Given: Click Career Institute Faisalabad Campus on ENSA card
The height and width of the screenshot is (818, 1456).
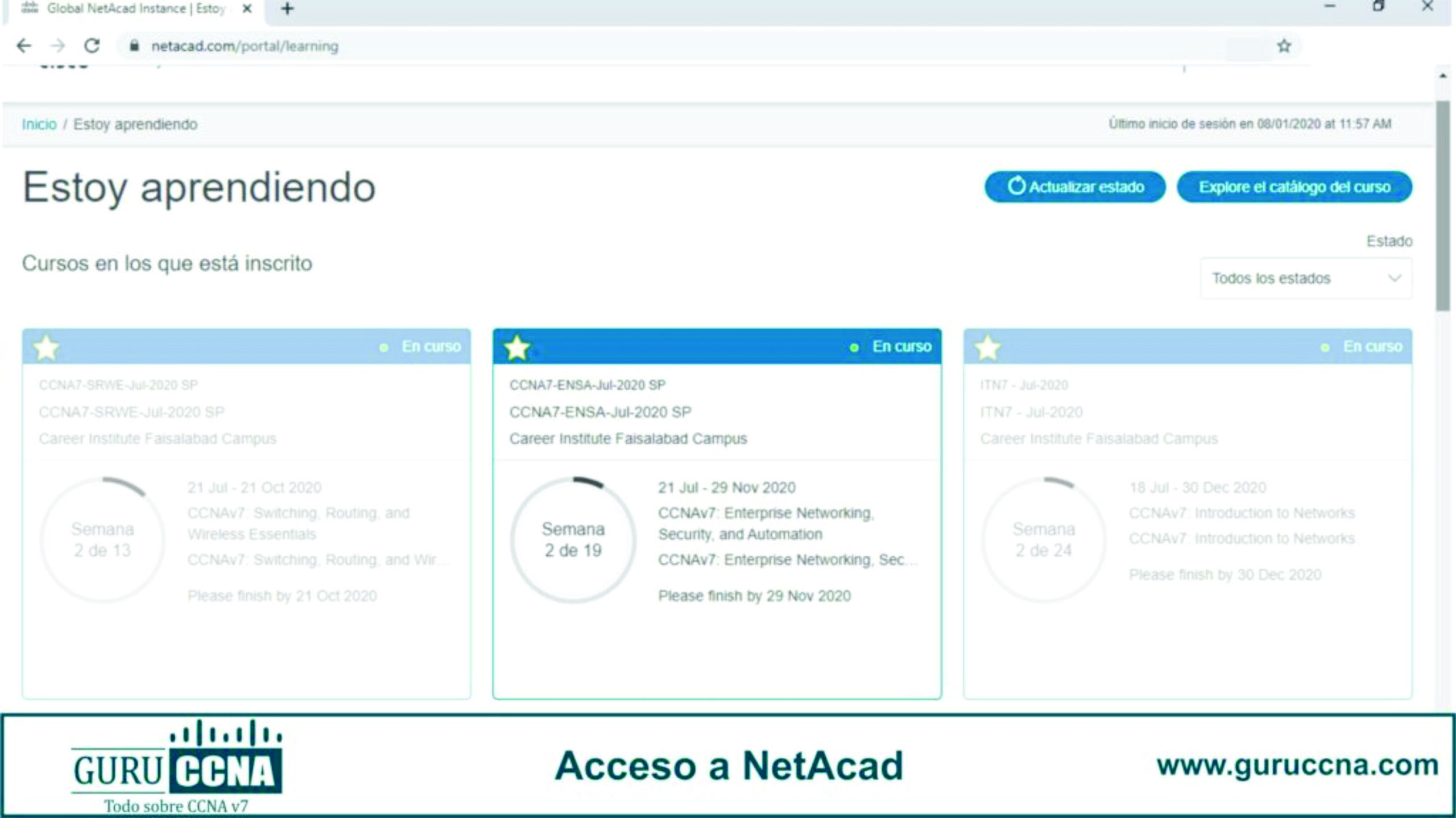Looking at the screenshot, I should 628,439.
